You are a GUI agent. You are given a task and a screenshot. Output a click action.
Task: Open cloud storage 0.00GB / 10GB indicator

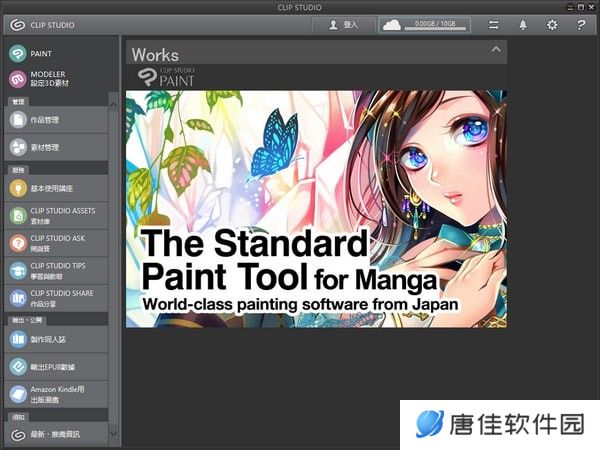tap(424, 25)
